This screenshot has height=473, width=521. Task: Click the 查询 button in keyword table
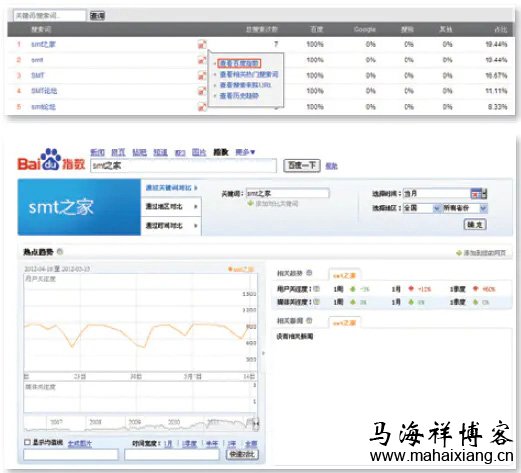point(97,16)
